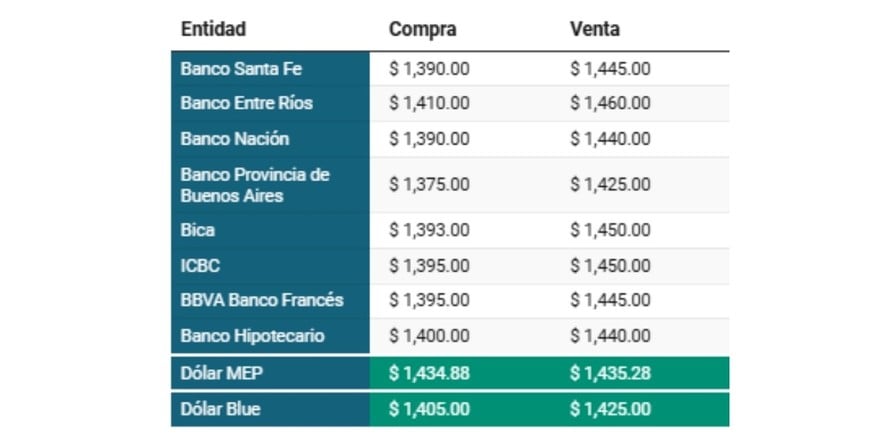Click the BBVA Banco Francés cell

[262, 300]
